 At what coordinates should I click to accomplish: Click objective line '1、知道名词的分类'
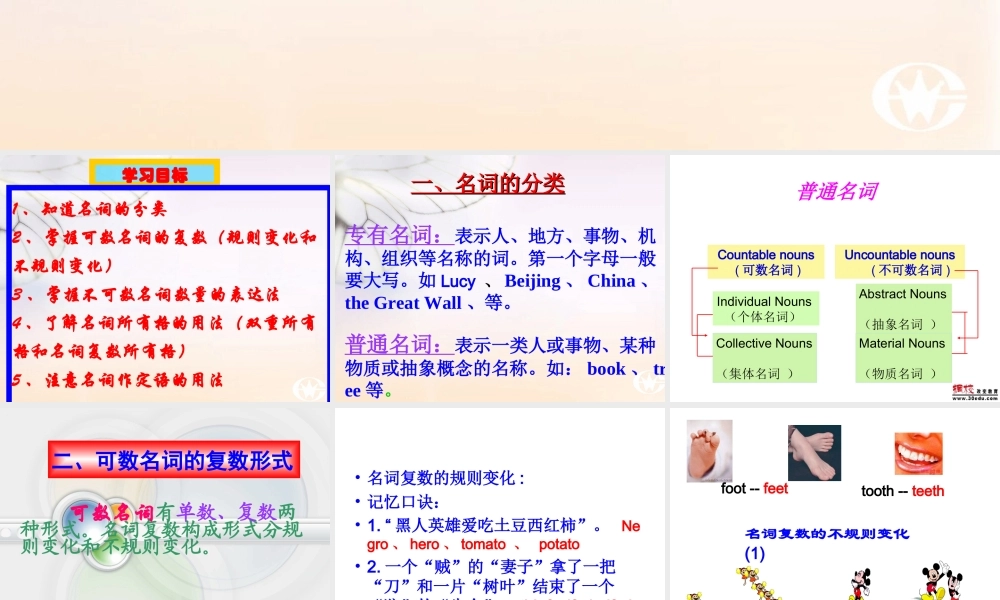(89, 209)
